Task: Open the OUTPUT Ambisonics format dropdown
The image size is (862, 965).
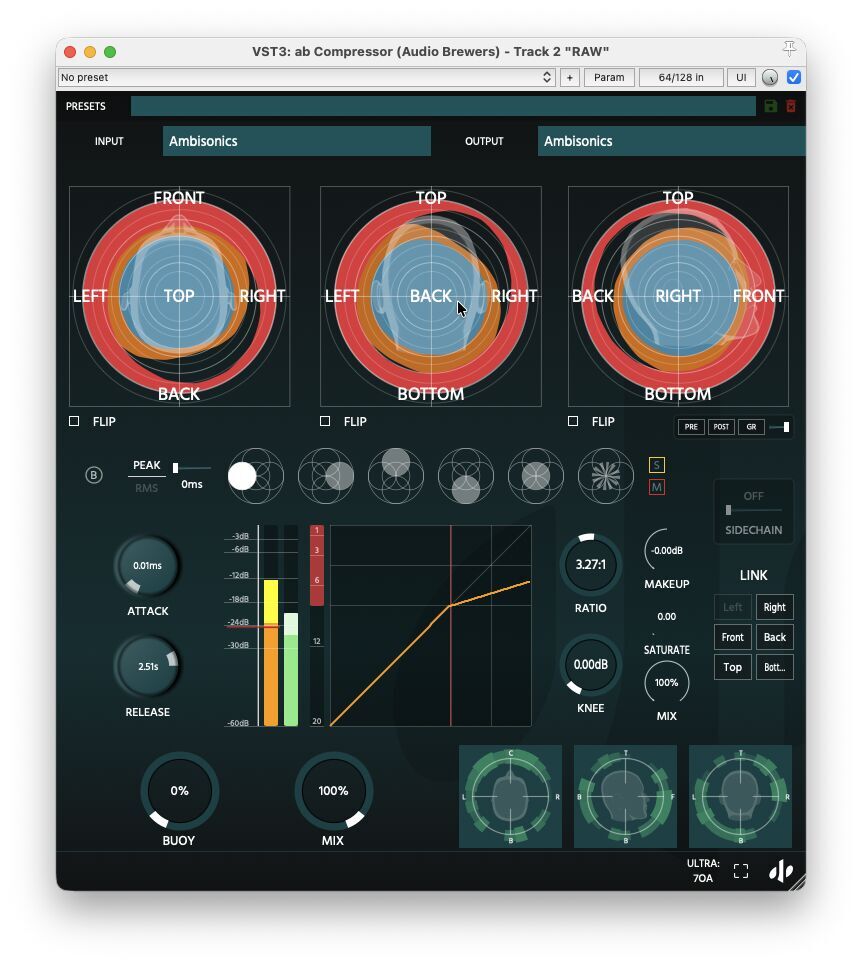Action: (x=671, y=141)
